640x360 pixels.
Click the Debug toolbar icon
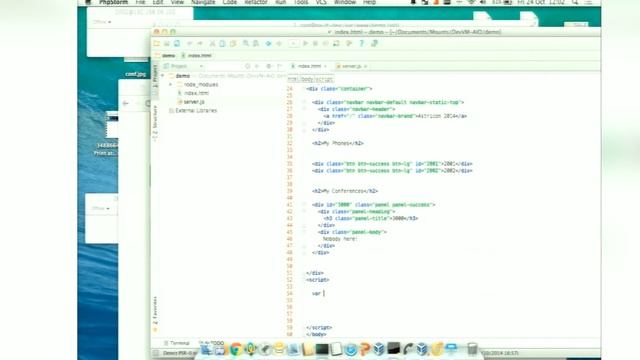point(316,43)
